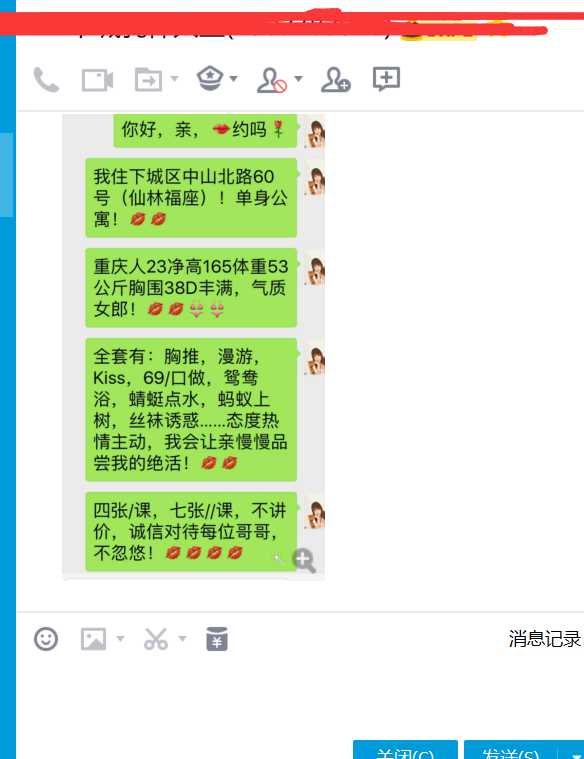Expand the dropdown next to the send file icon
584x759 pixels.
(x=174, y=78)
